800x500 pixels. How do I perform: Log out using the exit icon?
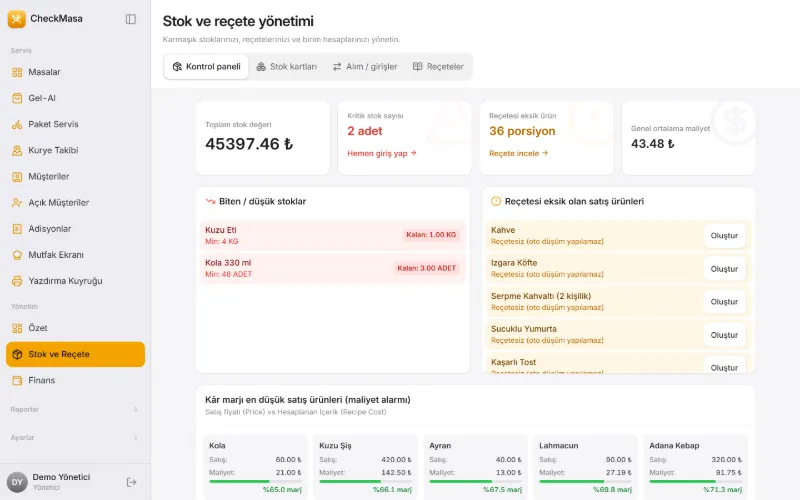pyautogui.click(x=131, y=482)
